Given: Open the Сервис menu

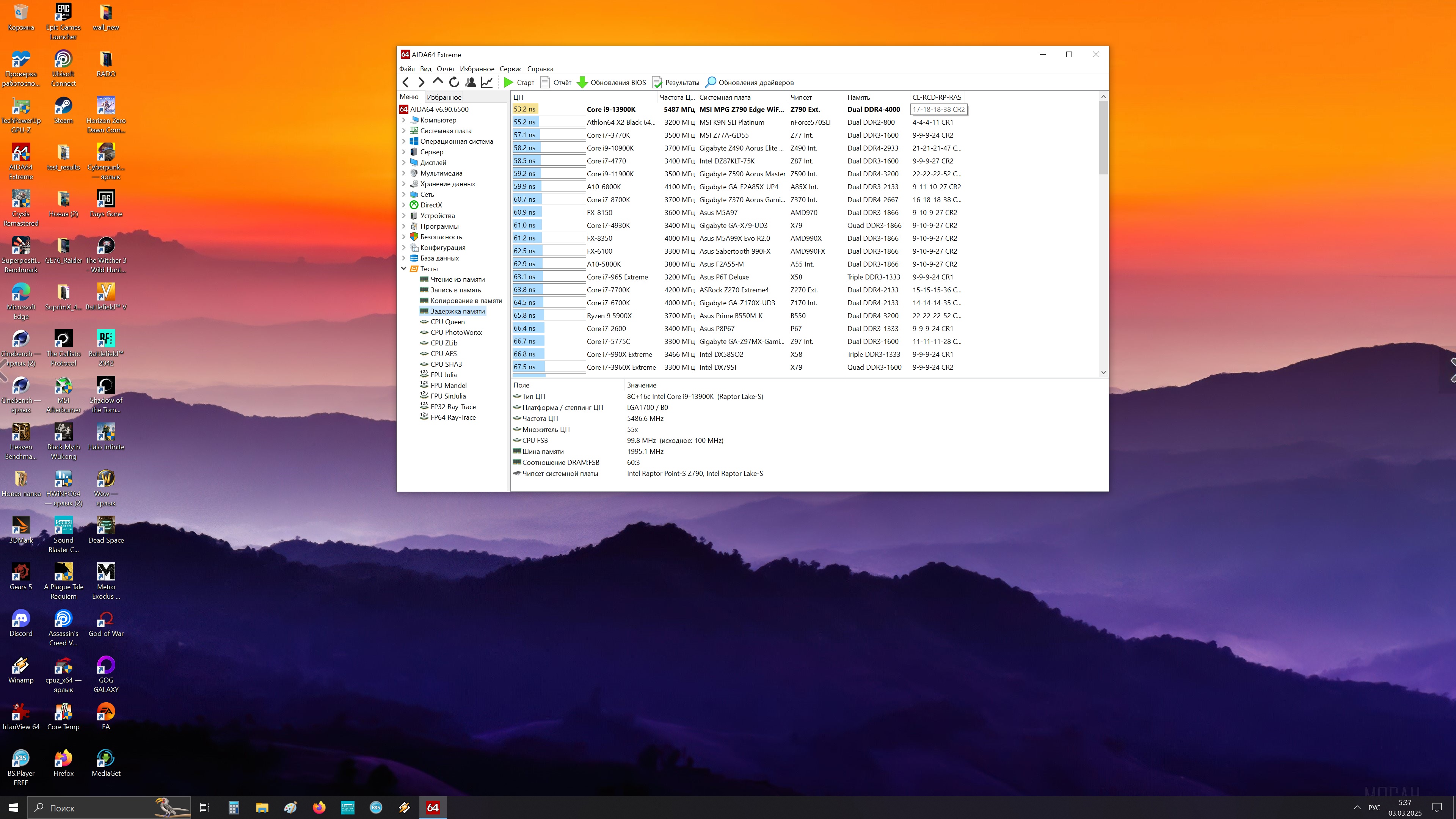Looking at the screenshot, I should click(510, 69).
